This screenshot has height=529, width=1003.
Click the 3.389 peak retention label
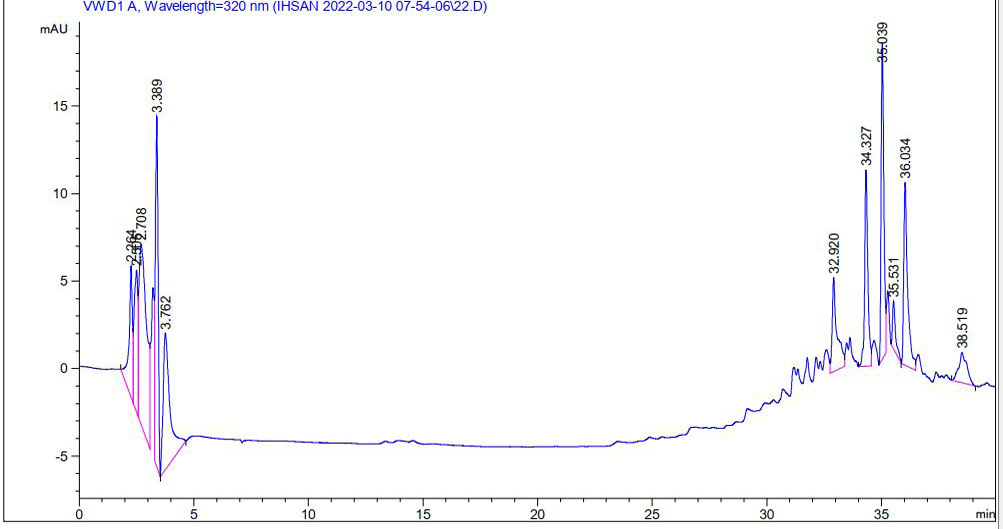point(157,96)
